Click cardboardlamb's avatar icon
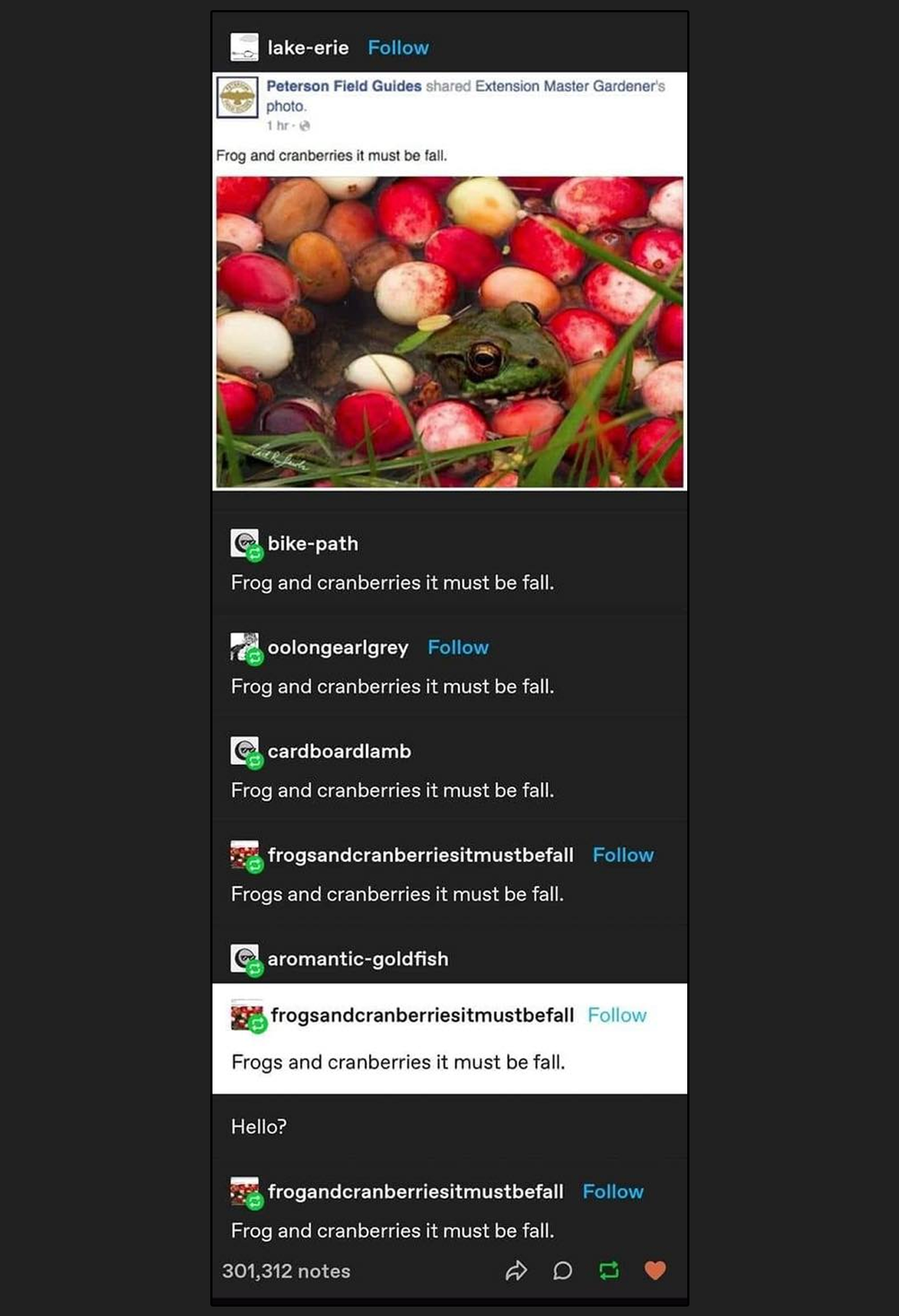 click(x=244, y=751)
